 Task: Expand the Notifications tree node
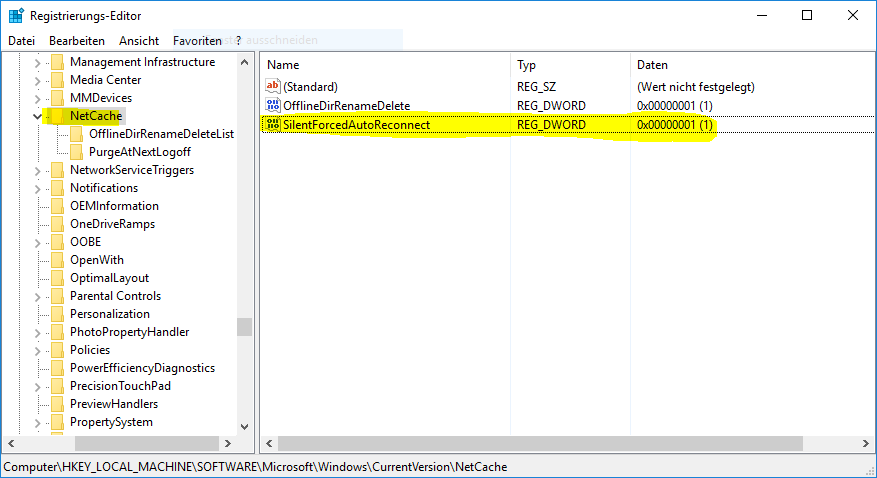(37, 188)
